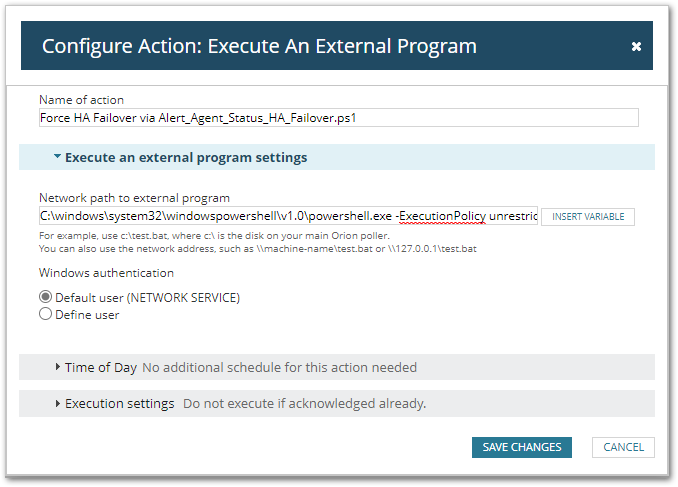Click the 'Default user (NETWORK SERVICE)' label text
Image resolution: width=678 pixels, height=487 pixels.
tap(147, 297)
